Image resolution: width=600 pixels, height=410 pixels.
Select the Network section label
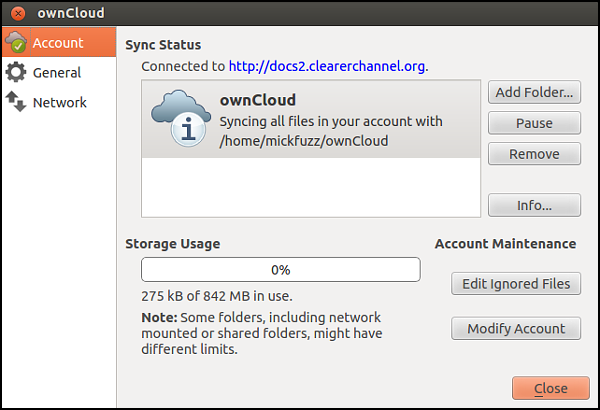tap(60, 102)
